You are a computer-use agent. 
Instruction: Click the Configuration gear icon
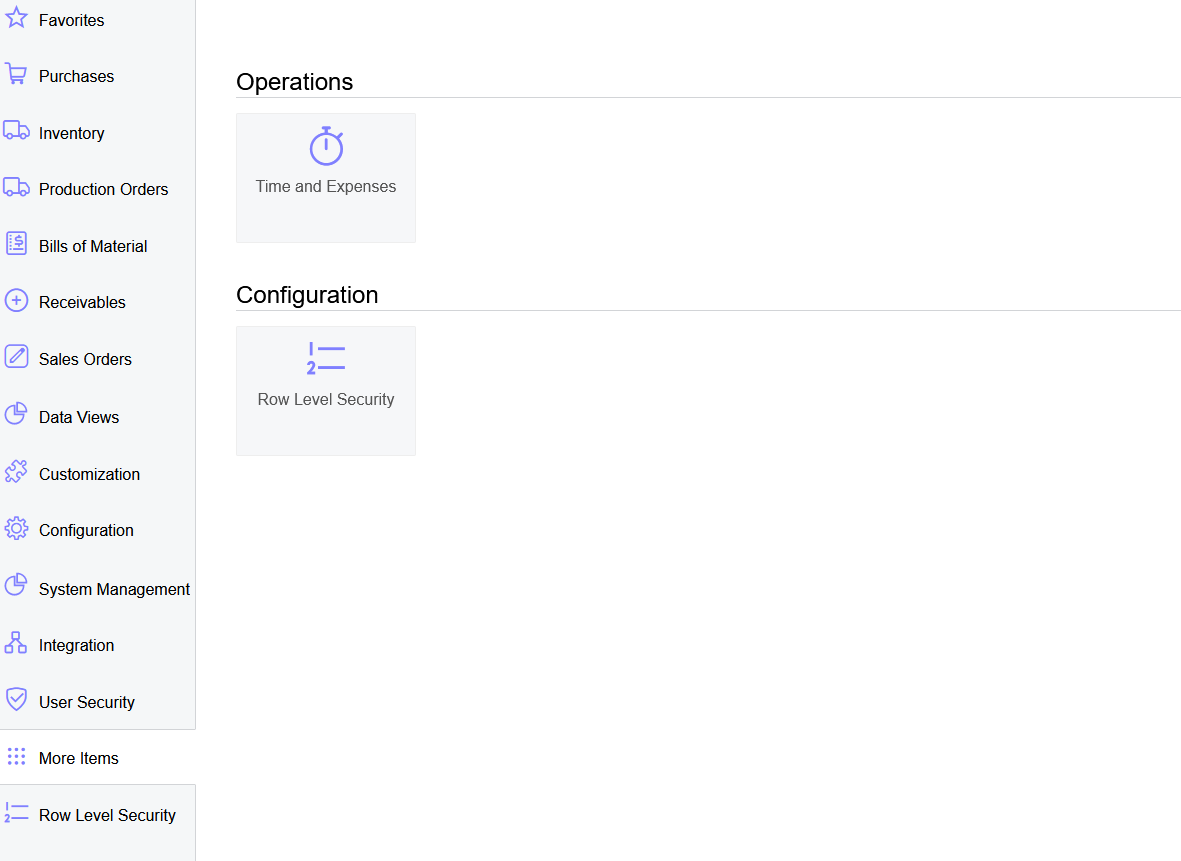pyautogui.click(x=16, y=529)
